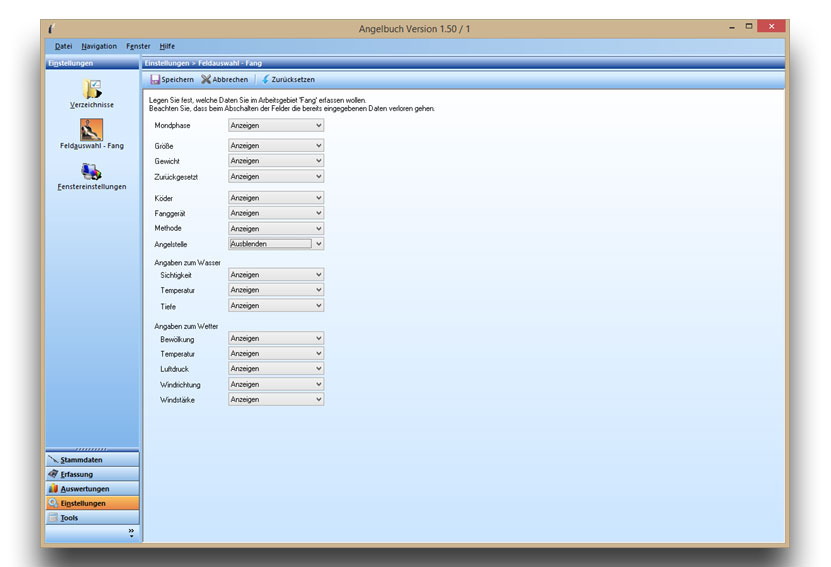Click the Speichern disk icon
The image size is (831, 567).
[x=155, y=79]
